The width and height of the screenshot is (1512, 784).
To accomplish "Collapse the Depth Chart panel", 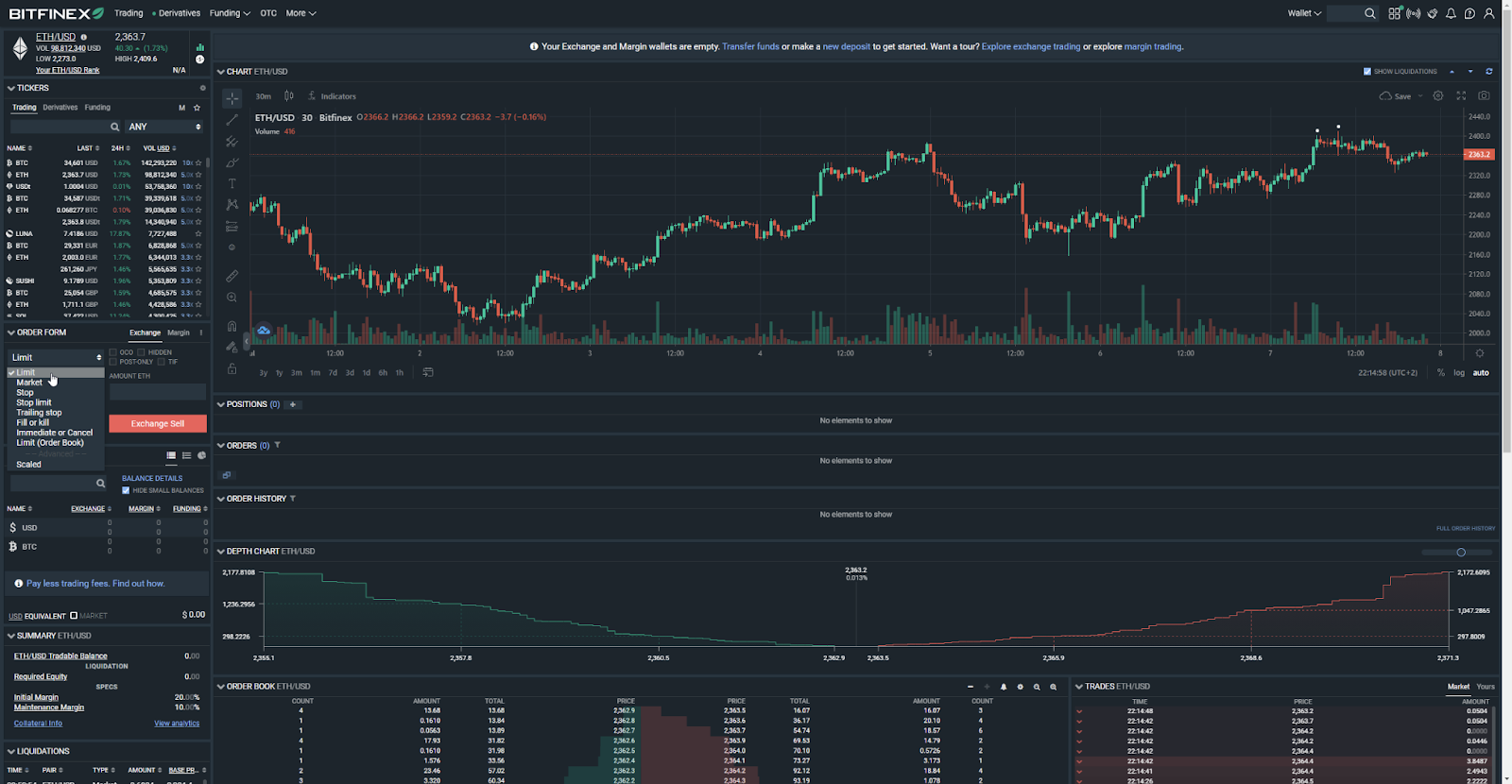I will pos(221,552).
